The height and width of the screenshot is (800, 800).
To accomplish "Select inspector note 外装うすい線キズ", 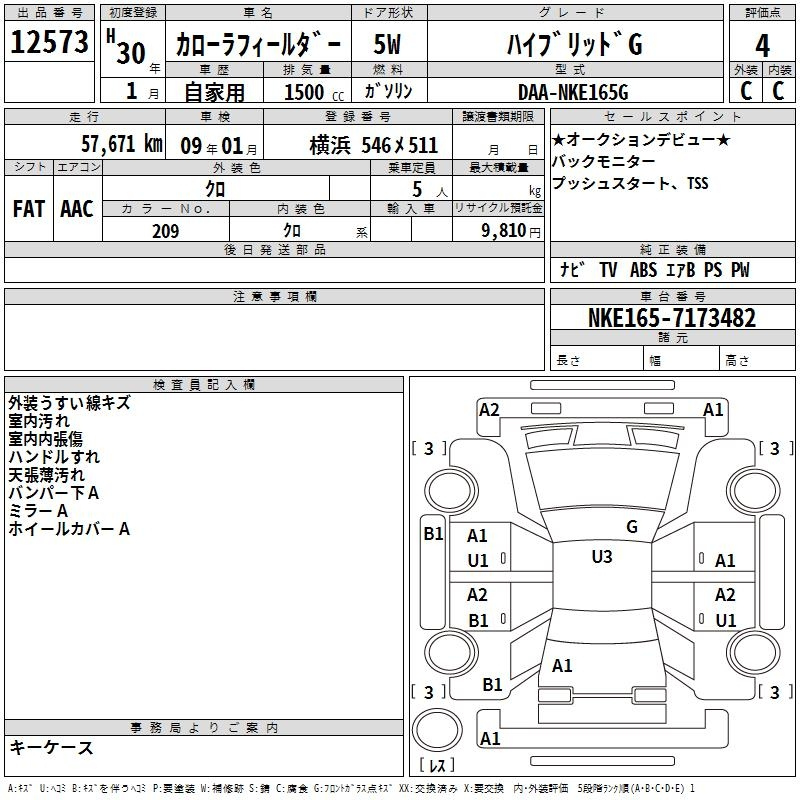I will point(69,403).
